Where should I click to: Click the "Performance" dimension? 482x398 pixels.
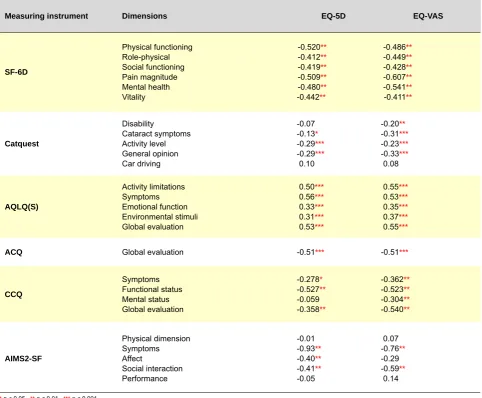[145, 379]
